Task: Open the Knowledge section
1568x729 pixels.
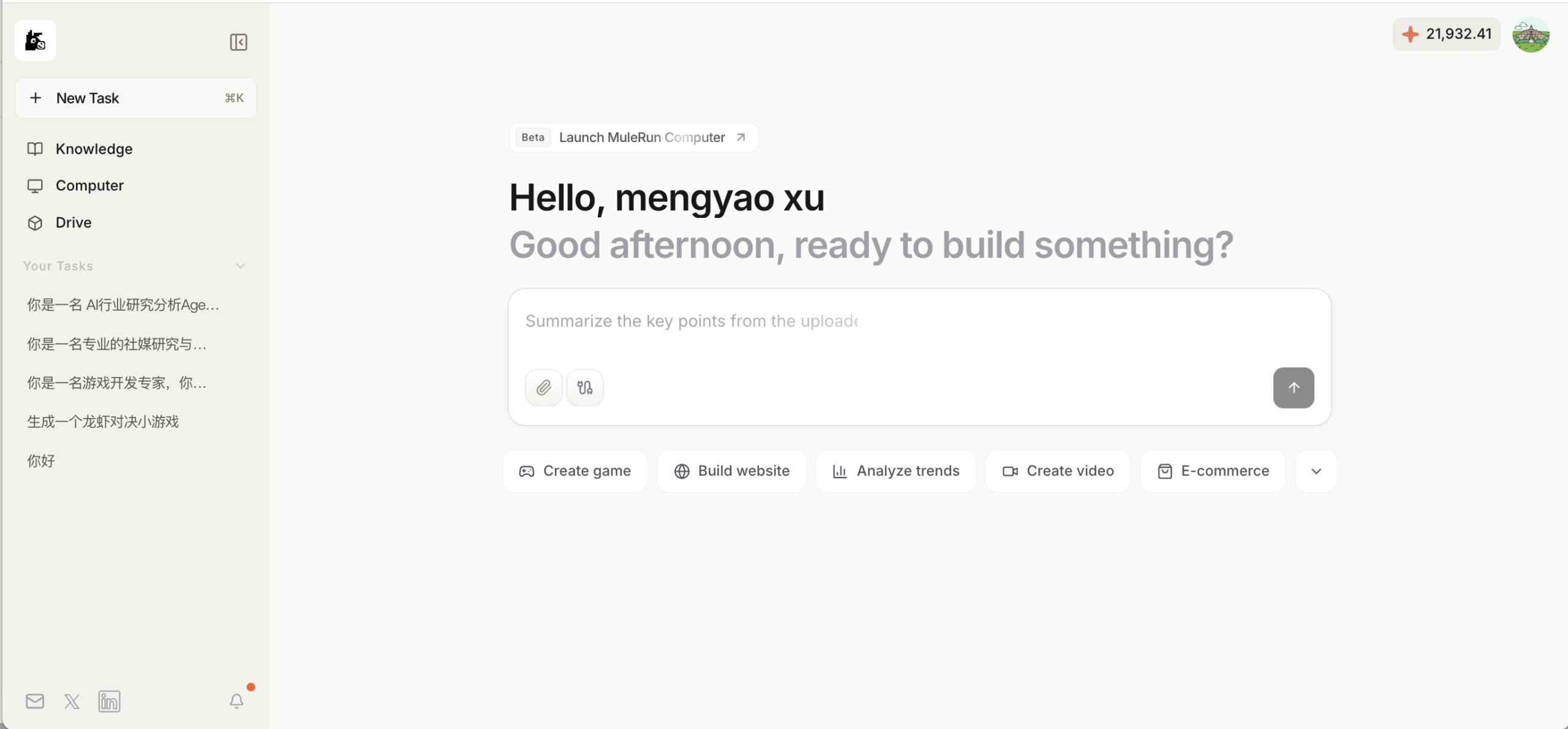Action: [94, 149]
